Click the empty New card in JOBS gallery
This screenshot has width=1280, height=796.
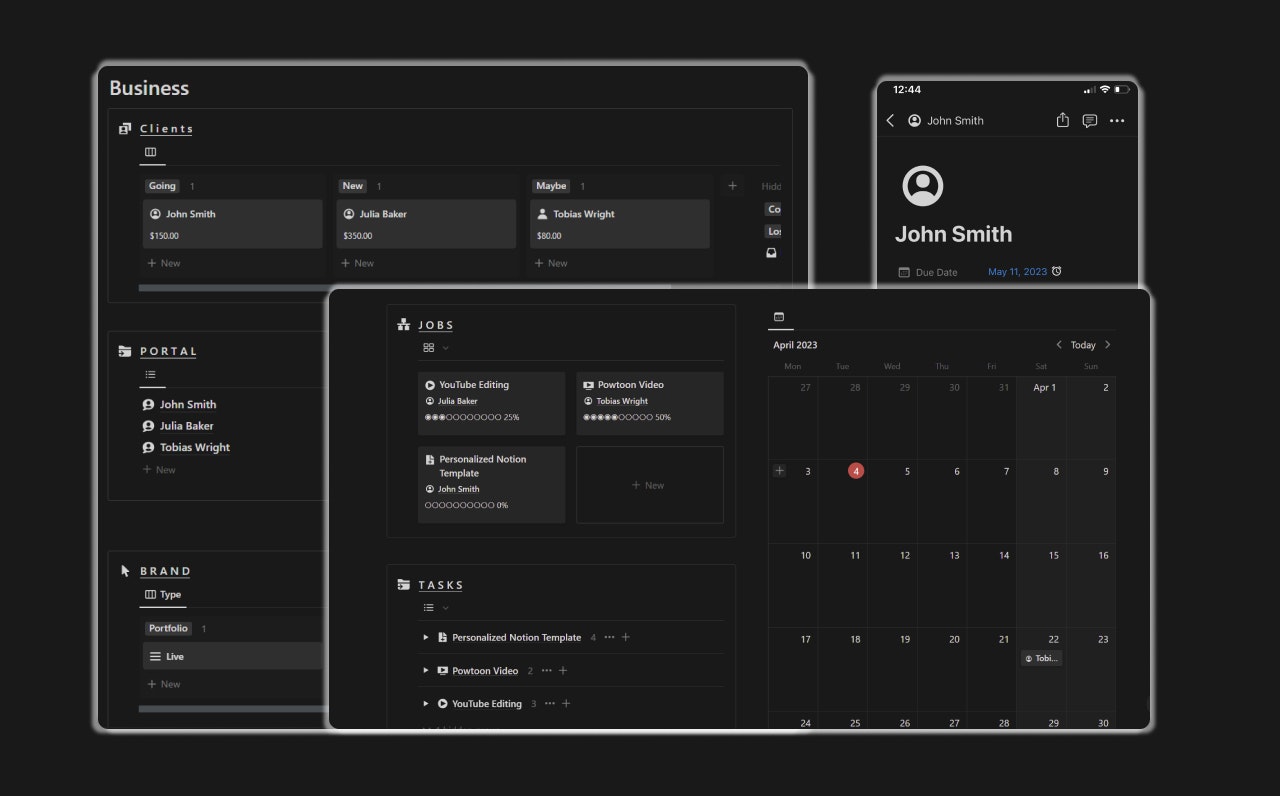[x=650, y=485]
